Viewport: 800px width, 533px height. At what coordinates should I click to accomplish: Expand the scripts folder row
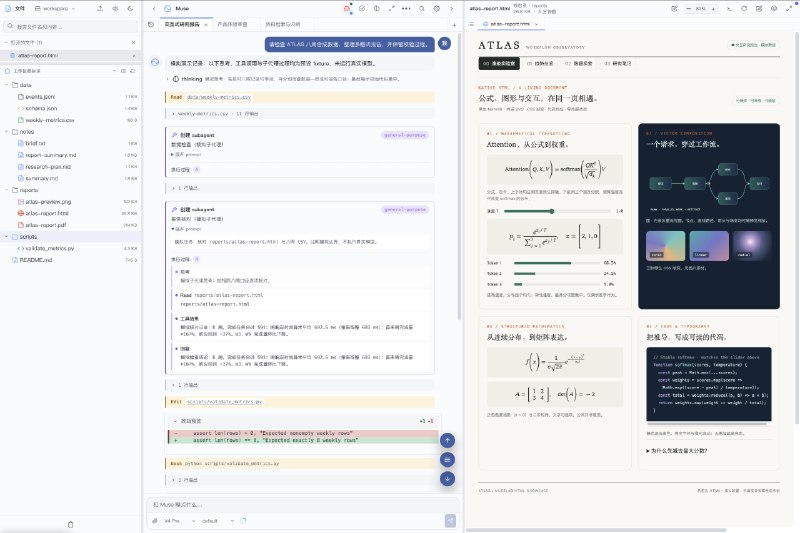click(x=70, y=237)
